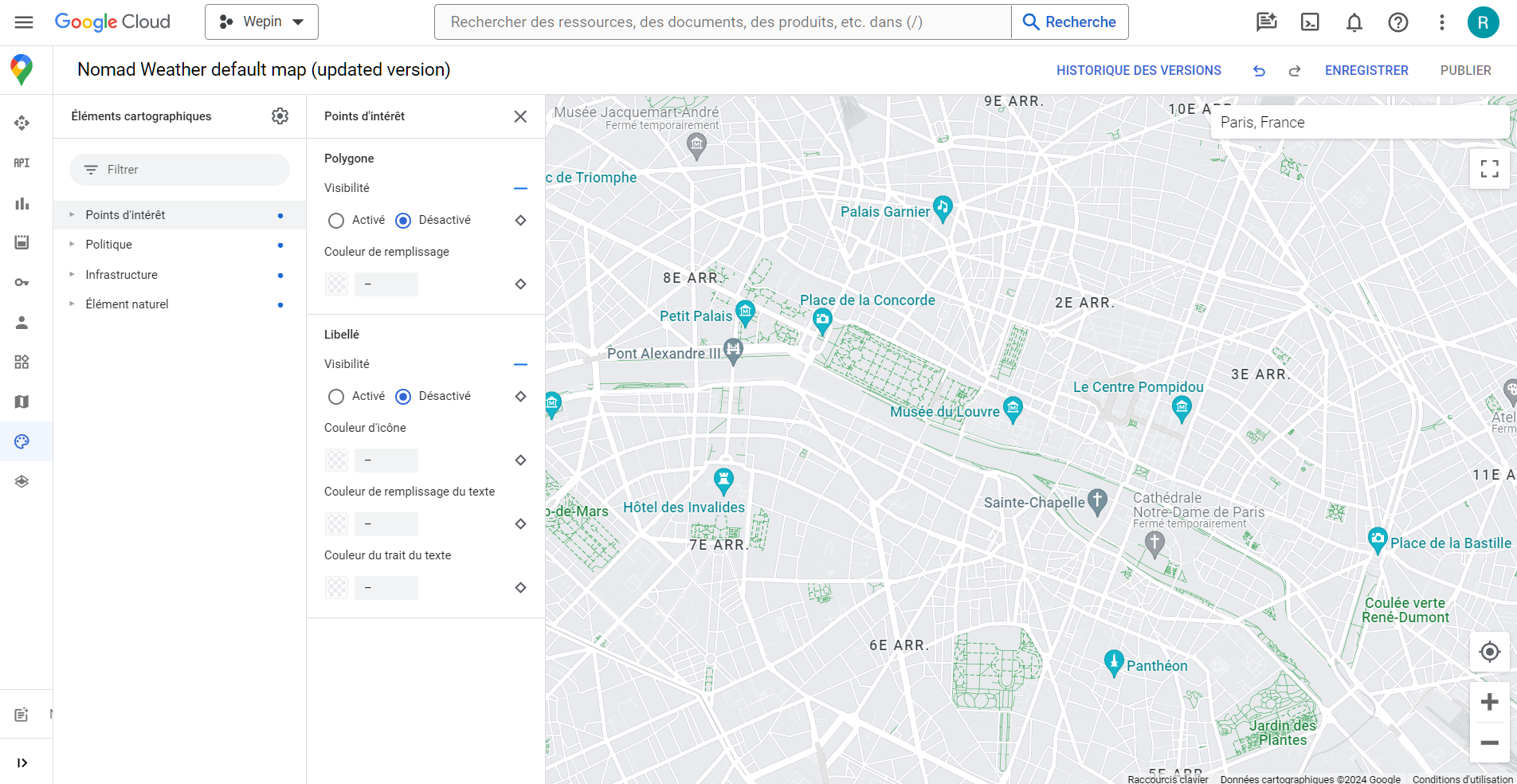Image resolution: width=1517 pixels, height=784 pixels.
Task: Click the Filtrer input field
Action: click(x=180, y=170)
